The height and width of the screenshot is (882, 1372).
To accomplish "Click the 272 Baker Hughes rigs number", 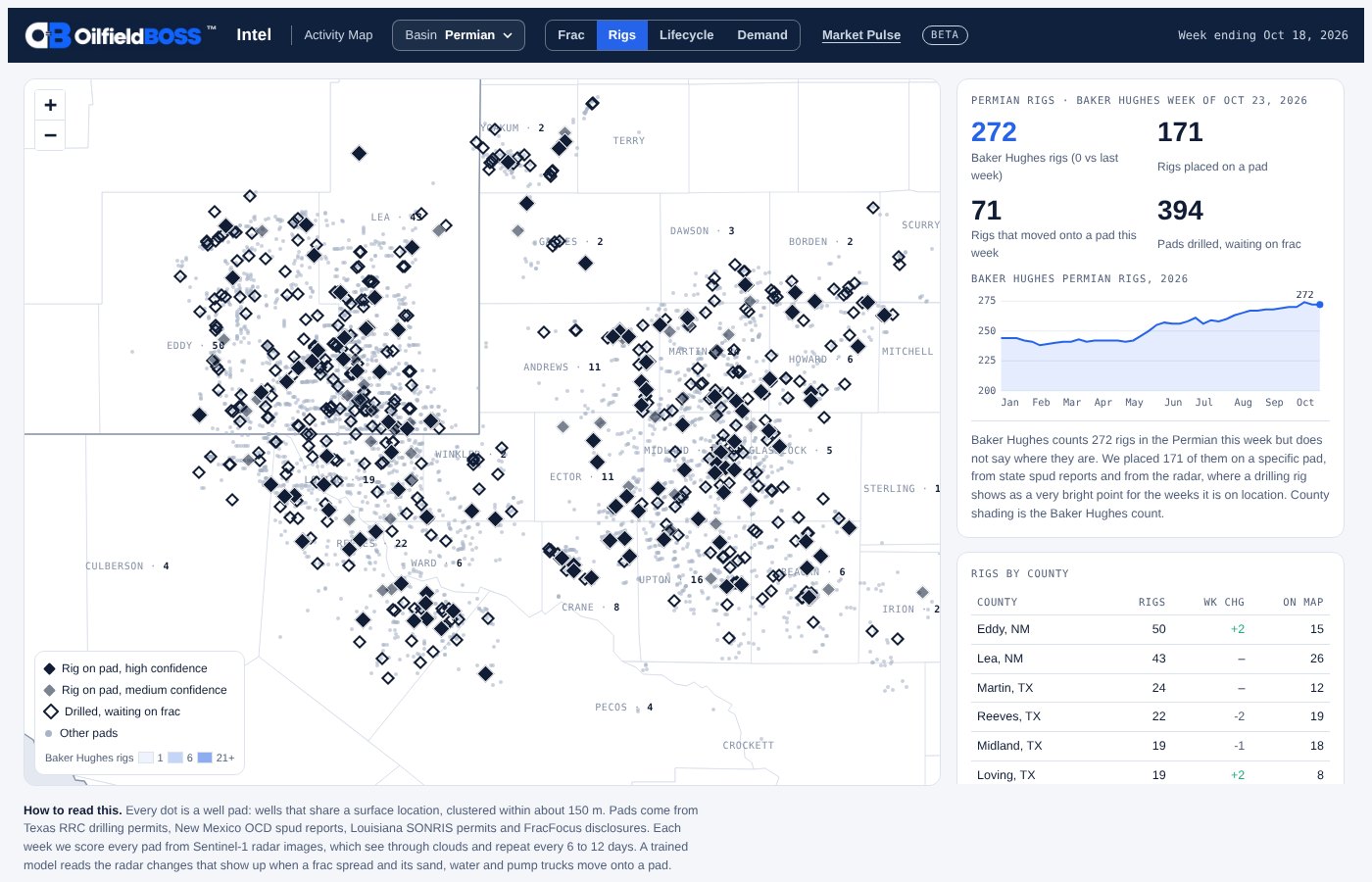I will pos(994,132).
